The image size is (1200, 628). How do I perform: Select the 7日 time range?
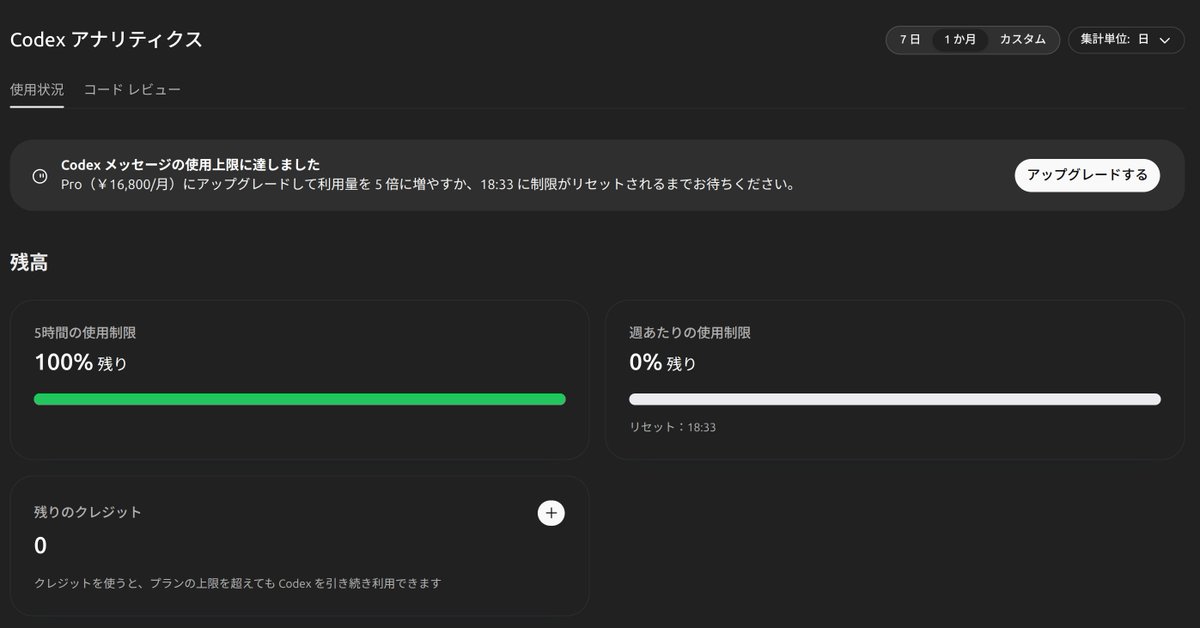coord(910,40)
